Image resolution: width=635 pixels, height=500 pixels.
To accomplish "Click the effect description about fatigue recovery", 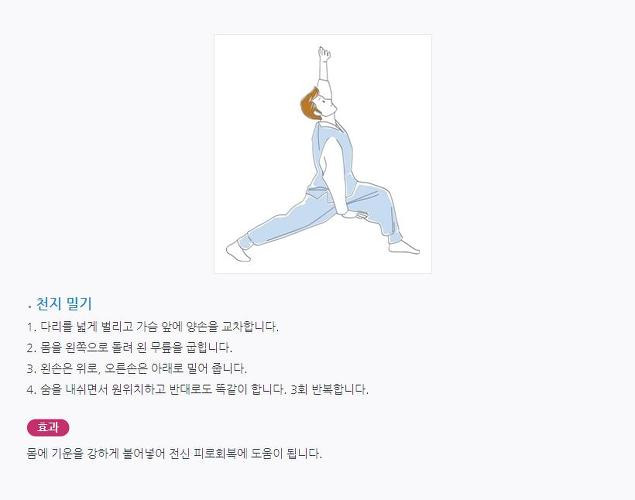I will point(174,453).
